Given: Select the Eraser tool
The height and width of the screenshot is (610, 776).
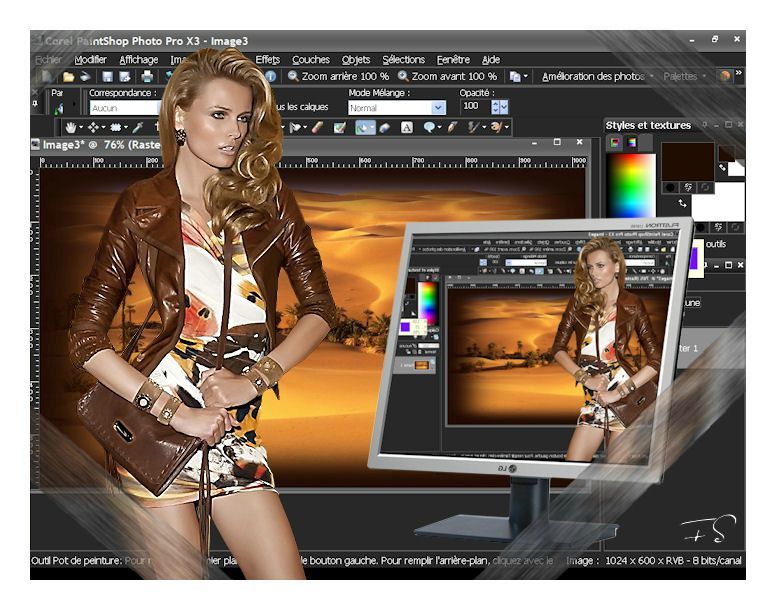Looking at the screenshot, I should (384, 128).
